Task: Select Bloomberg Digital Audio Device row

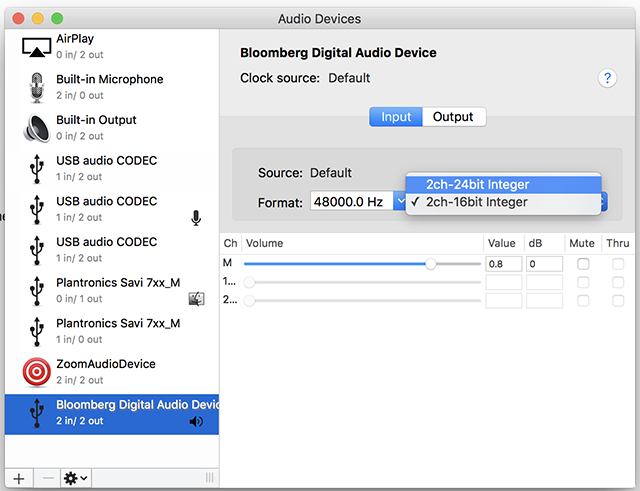Action: (112, 414)
